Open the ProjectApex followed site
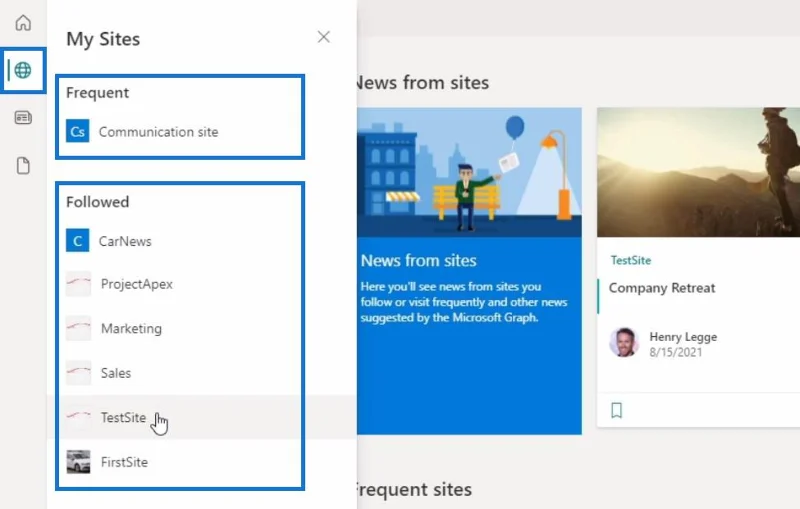 point(137,284)
